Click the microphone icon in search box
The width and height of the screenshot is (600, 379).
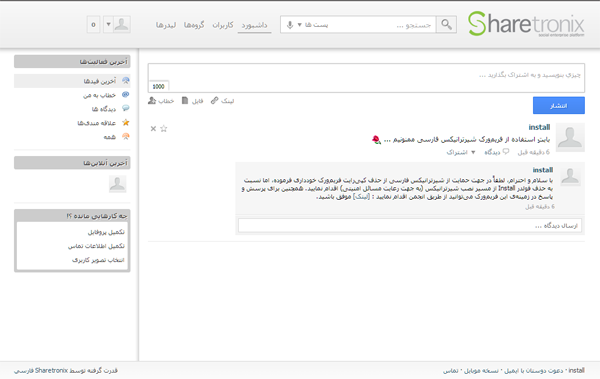point(290,25)
